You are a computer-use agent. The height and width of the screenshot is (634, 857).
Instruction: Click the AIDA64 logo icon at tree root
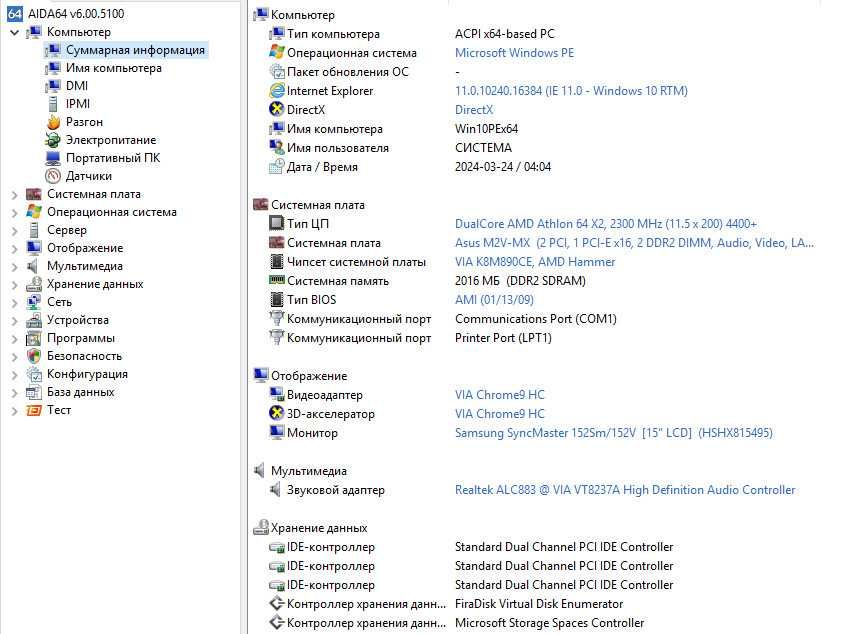(15, 14)
